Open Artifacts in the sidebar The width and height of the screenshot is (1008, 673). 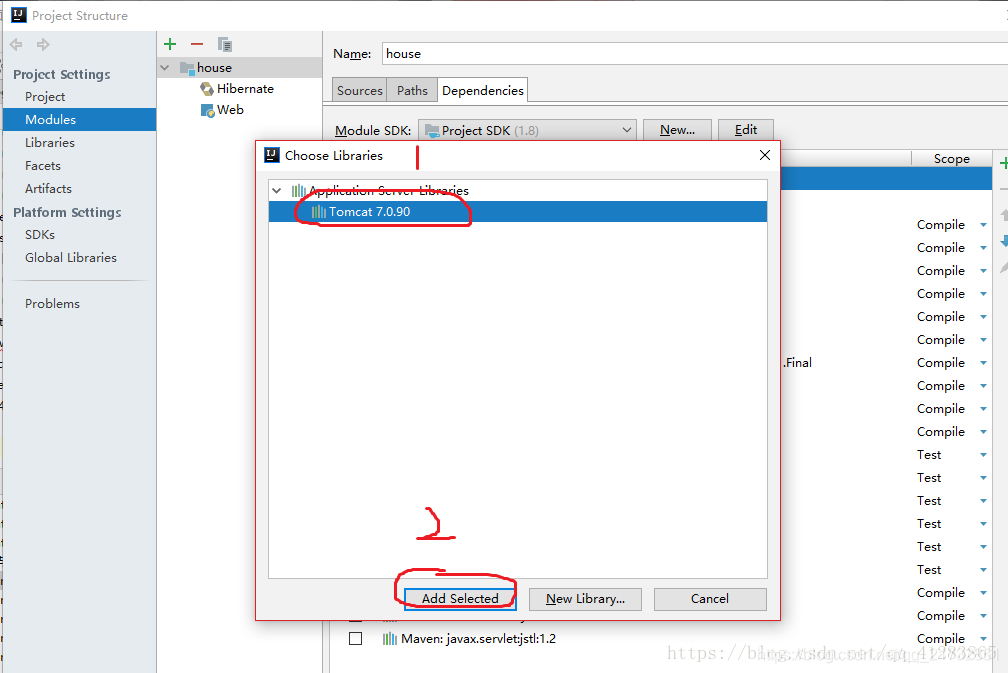[x=48, y=189]
